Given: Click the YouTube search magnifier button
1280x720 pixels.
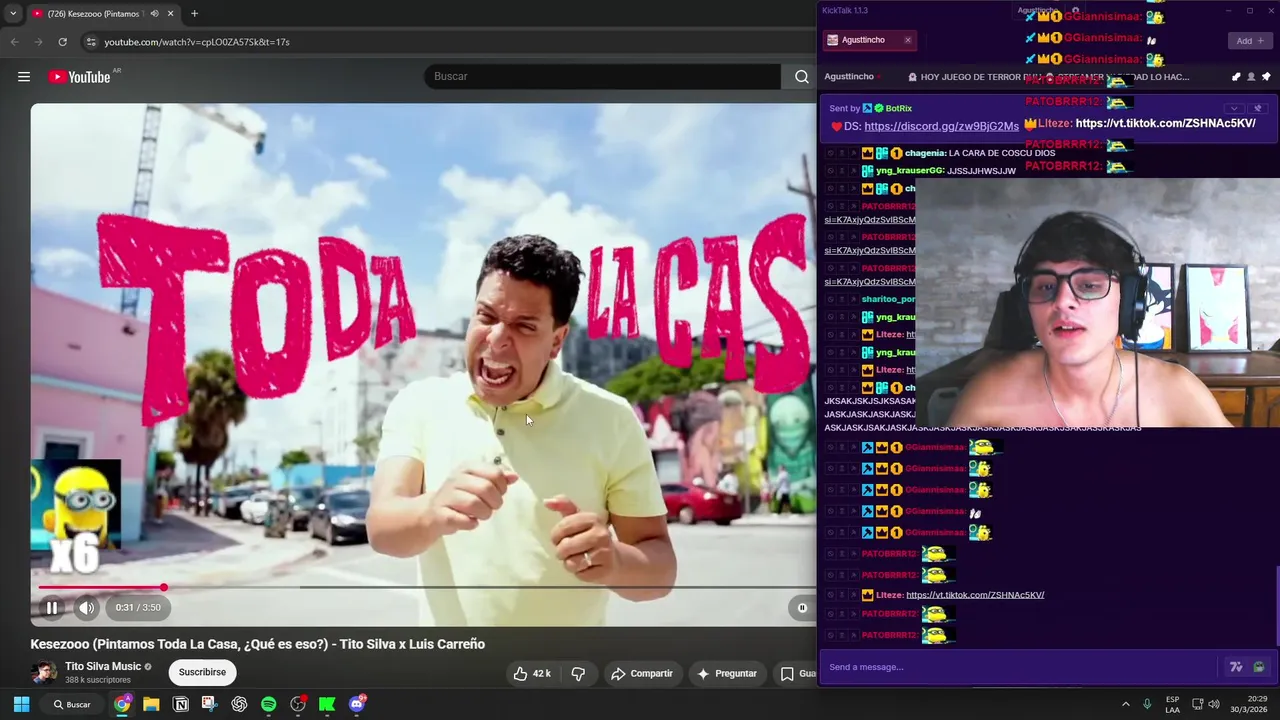Looking at the screenshot, I should click(801, 76).
